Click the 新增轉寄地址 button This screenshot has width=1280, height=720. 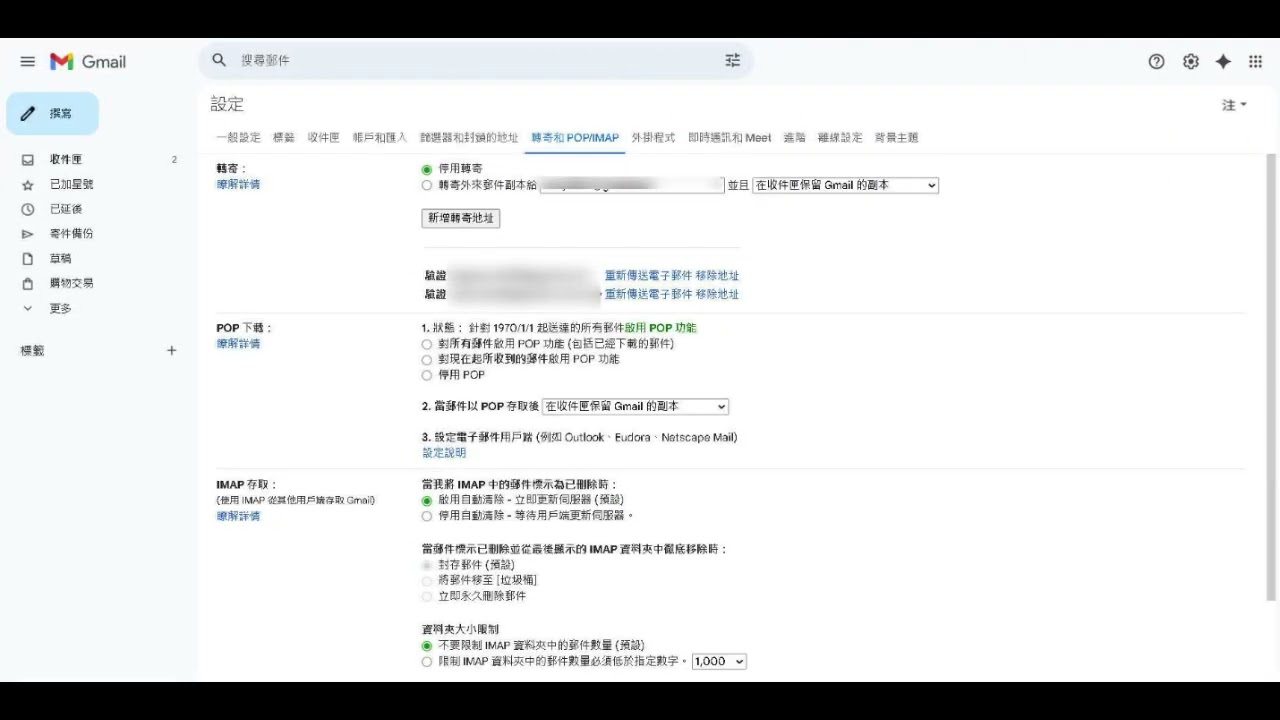point(461,218)
